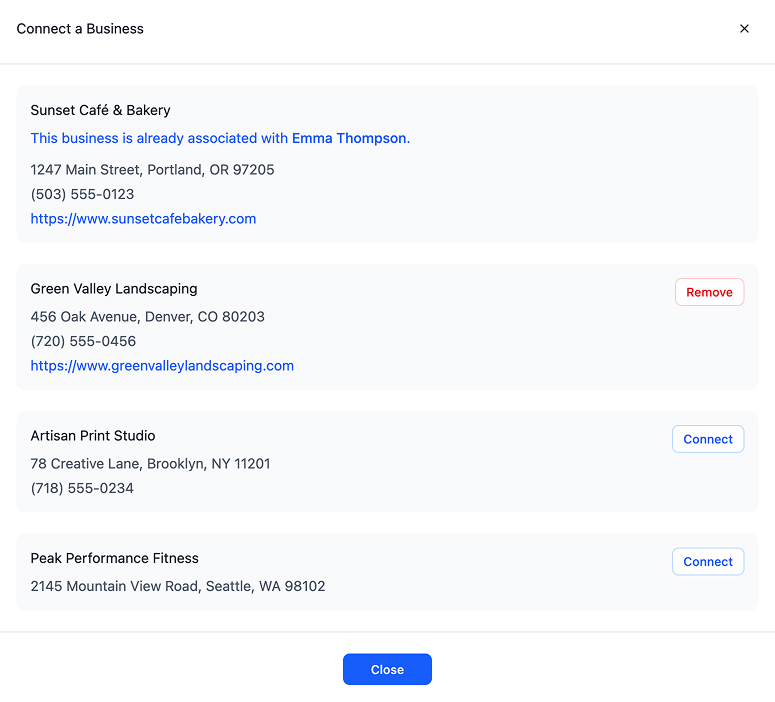The image size is (775, 702).
Task: Dismiss the dialog with the X icon
Action: (x=744, y=29)
